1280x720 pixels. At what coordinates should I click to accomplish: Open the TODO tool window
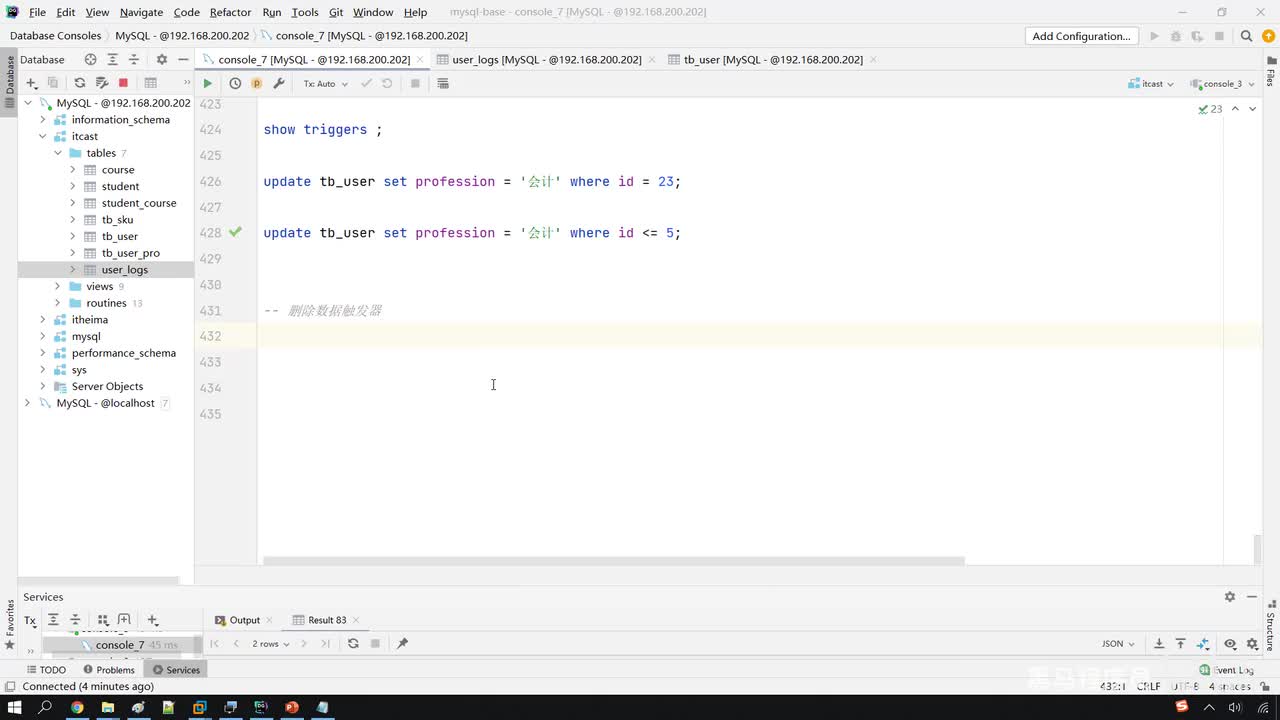point(46,670)
